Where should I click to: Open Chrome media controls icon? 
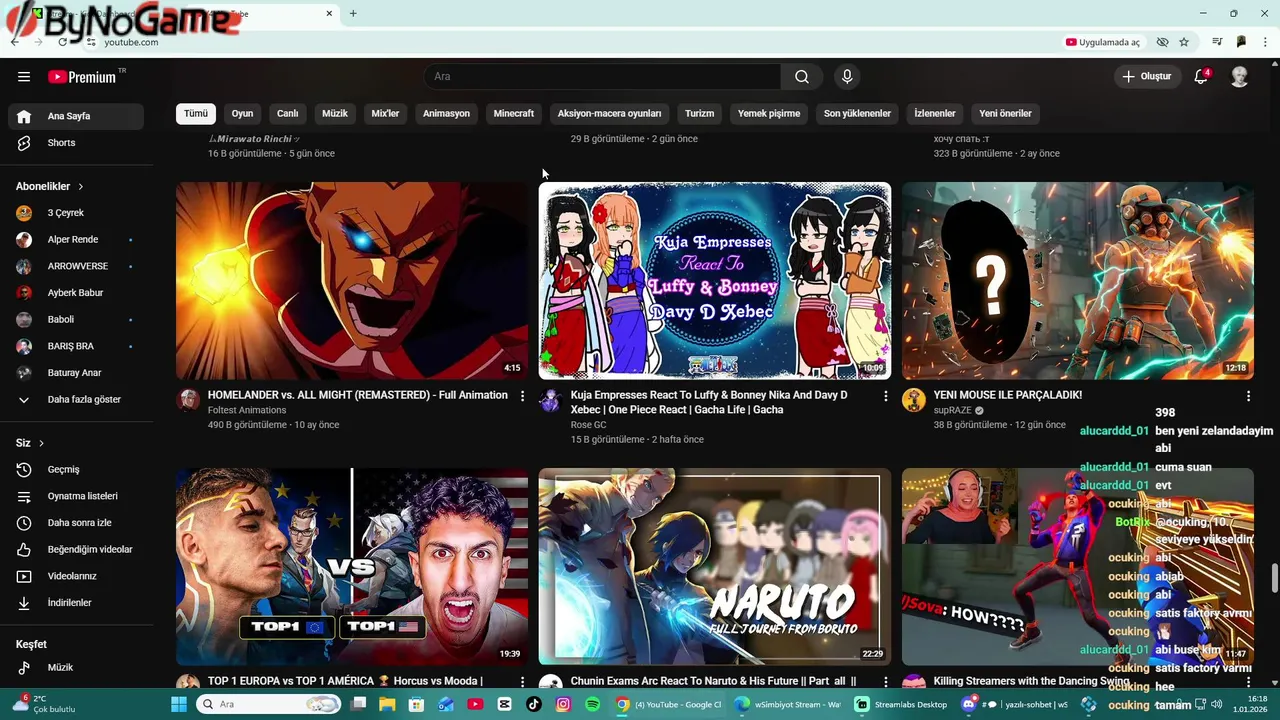pos(1217,42)
